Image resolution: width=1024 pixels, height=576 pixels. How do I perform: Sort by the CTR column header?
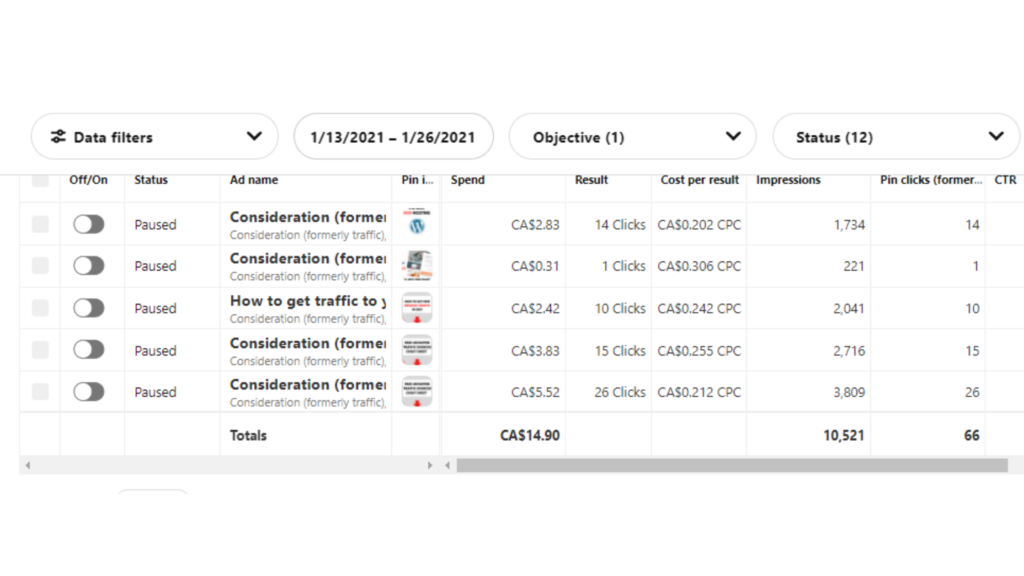pyautogui.click(x=1005, y=180)
